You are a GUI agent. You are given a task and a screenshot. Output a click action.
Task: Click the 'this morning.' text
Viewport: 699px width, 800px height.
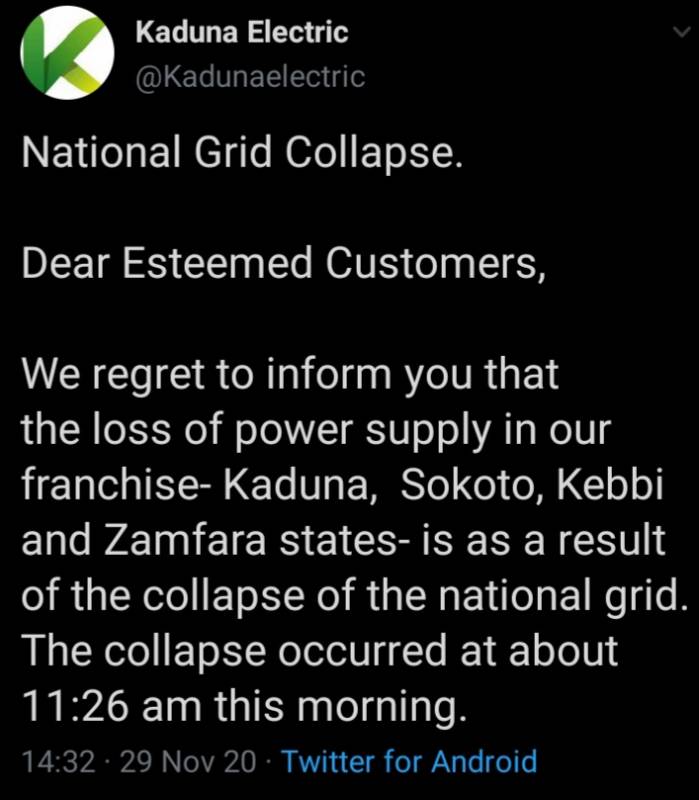coord(340,707)
